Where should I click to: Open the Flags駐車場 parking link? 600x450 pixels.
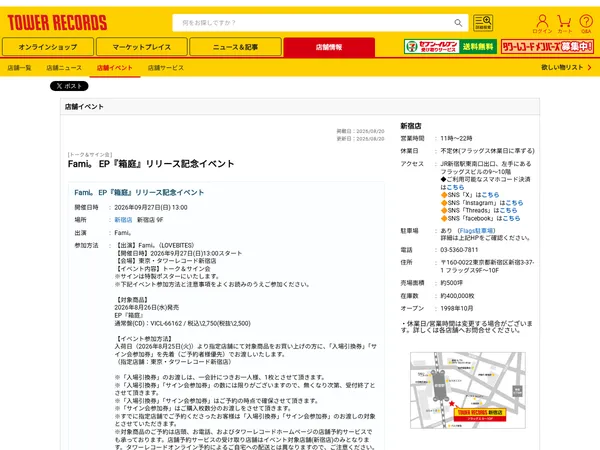point(476,231)
